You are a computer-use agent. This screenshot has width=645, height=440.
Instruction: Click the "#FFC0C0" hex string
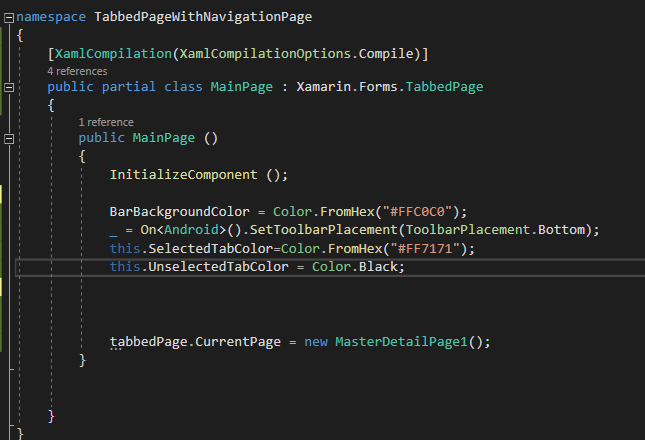coord(418,212)
